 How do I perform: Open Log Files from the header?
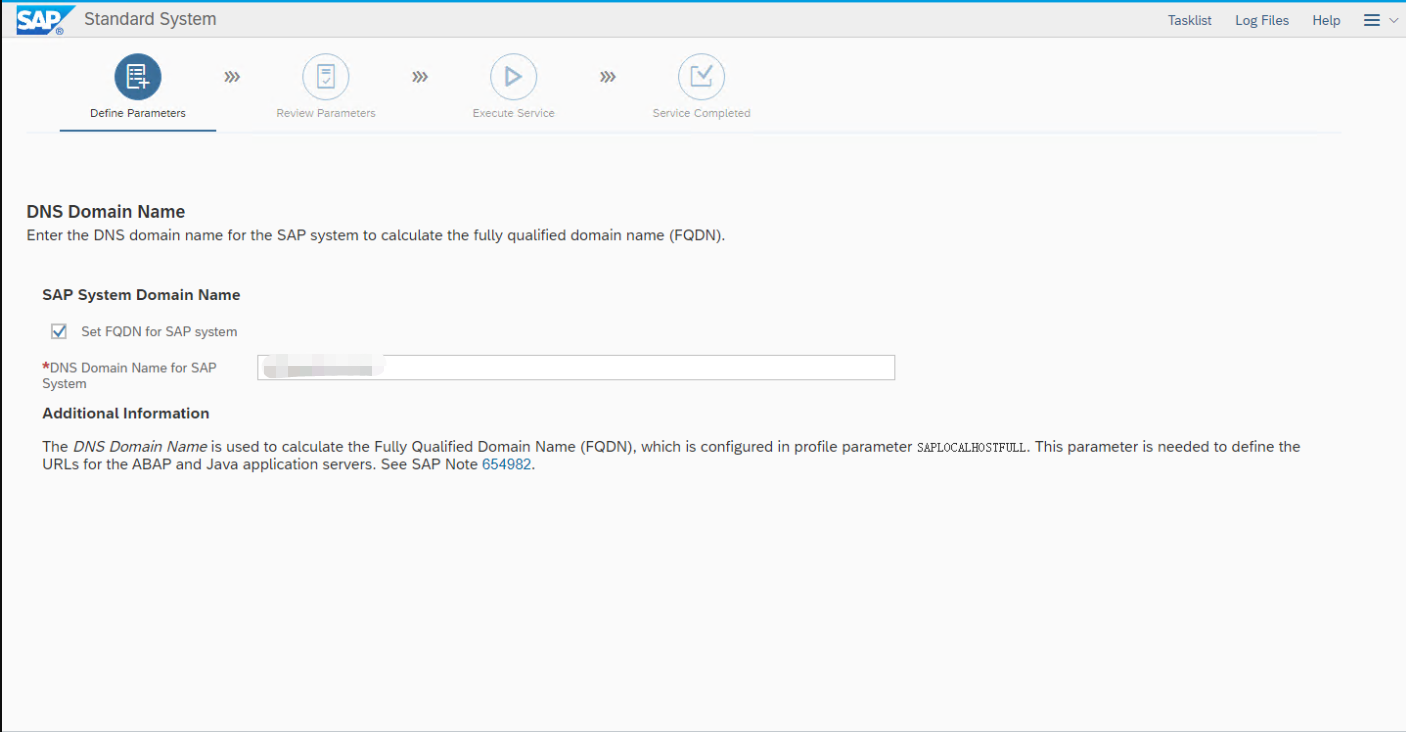pos(1261,20)
